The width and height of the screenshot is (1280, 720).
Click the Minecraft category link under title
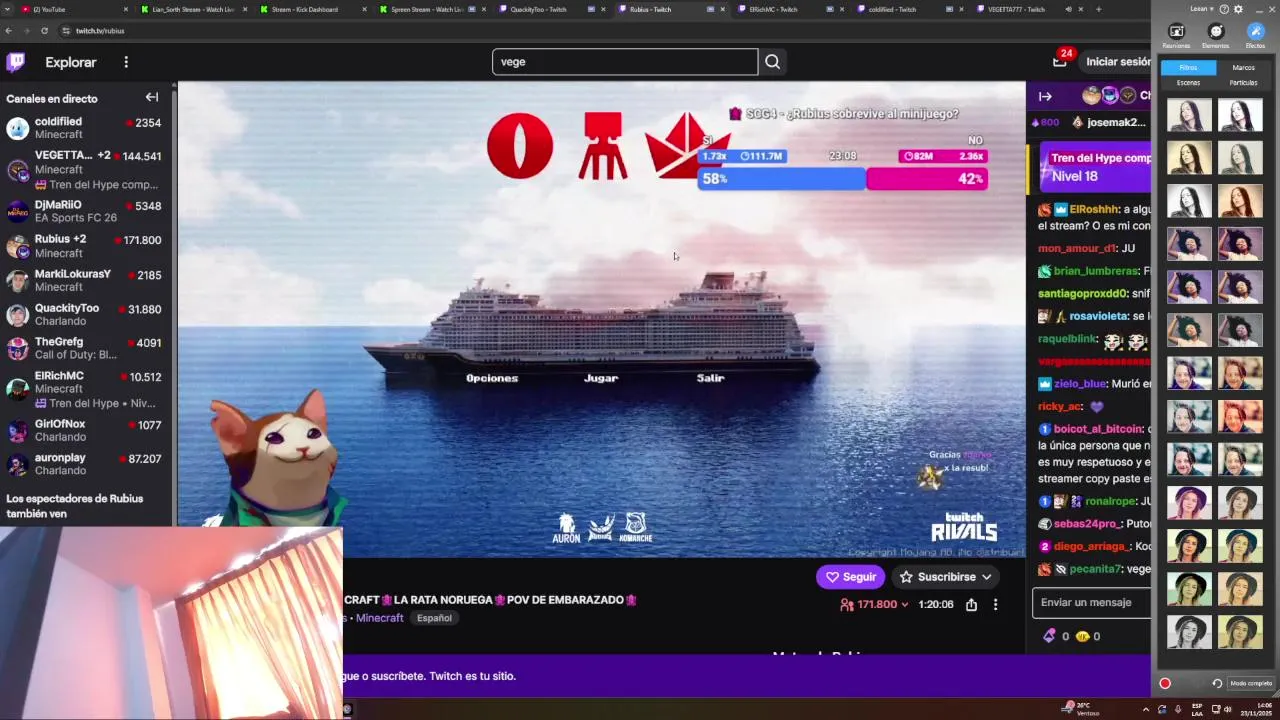pyautogui.click(x=380, y=618)
